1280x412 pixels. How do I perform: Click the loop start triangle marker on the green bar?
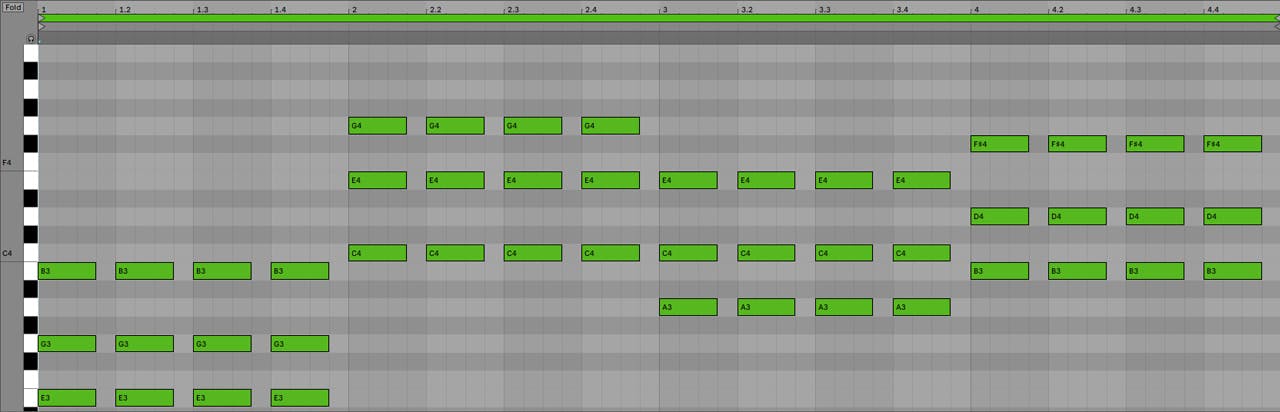(x=42, y=17)
